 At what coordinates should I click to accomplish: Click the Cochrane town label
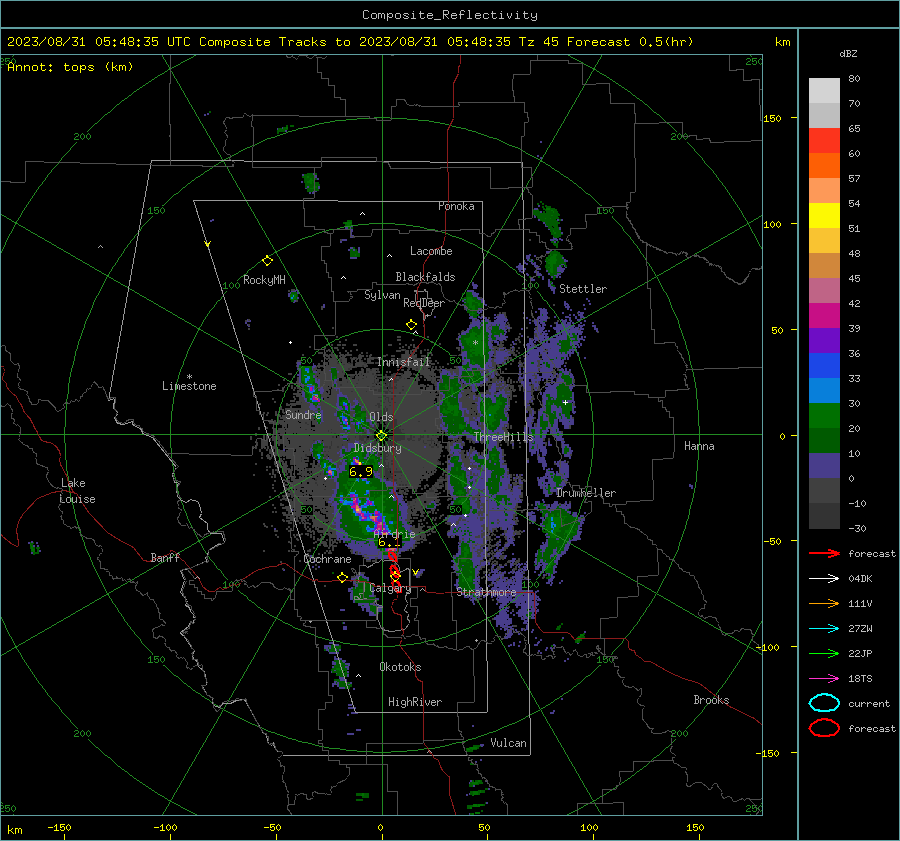click(327, 559)
